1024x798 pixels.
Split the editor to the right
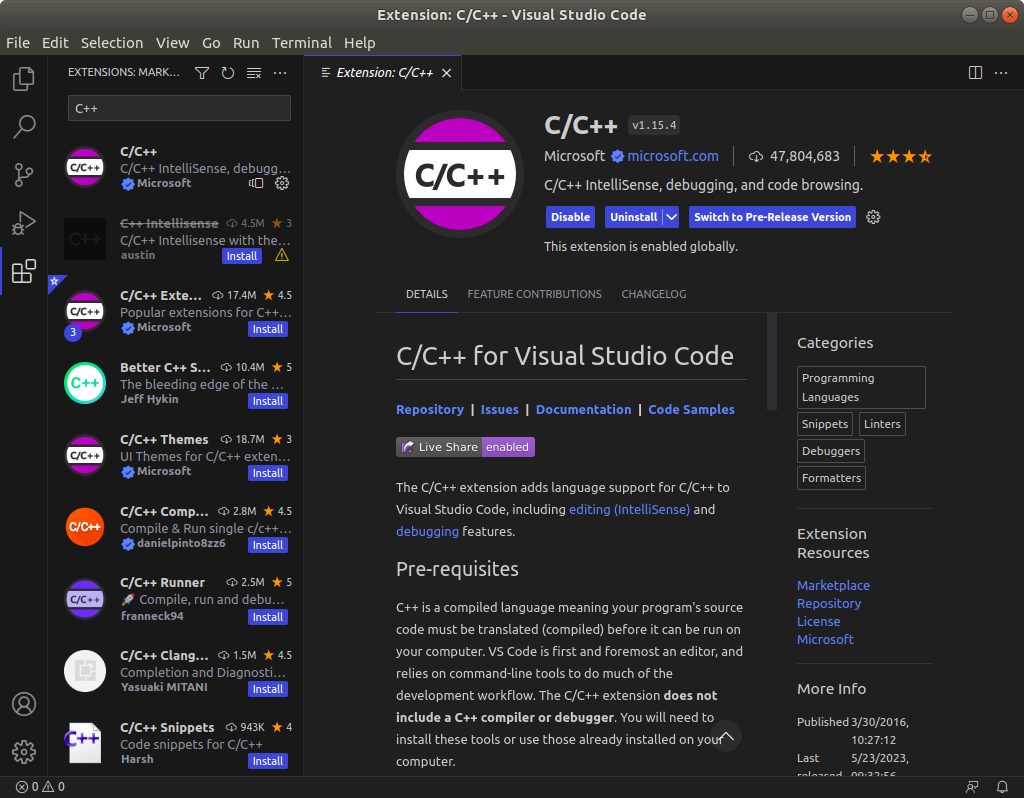975,72
